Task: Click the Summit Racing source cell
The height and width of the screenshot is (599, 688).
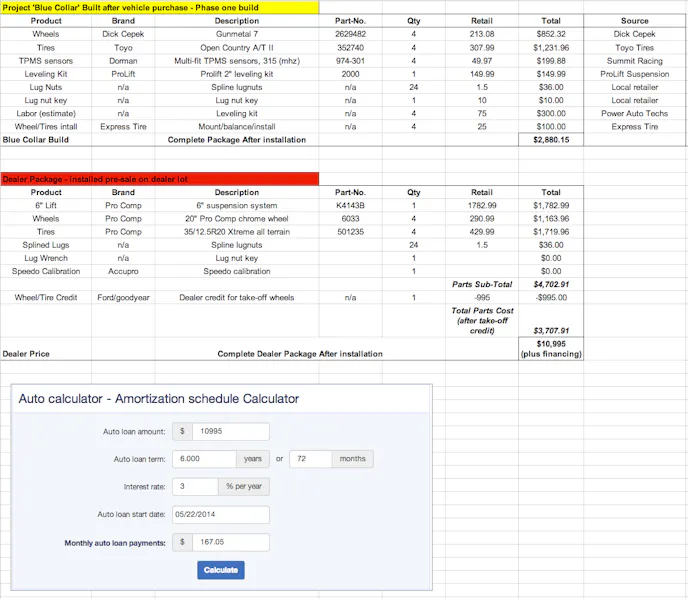Action: pos(635,61)
